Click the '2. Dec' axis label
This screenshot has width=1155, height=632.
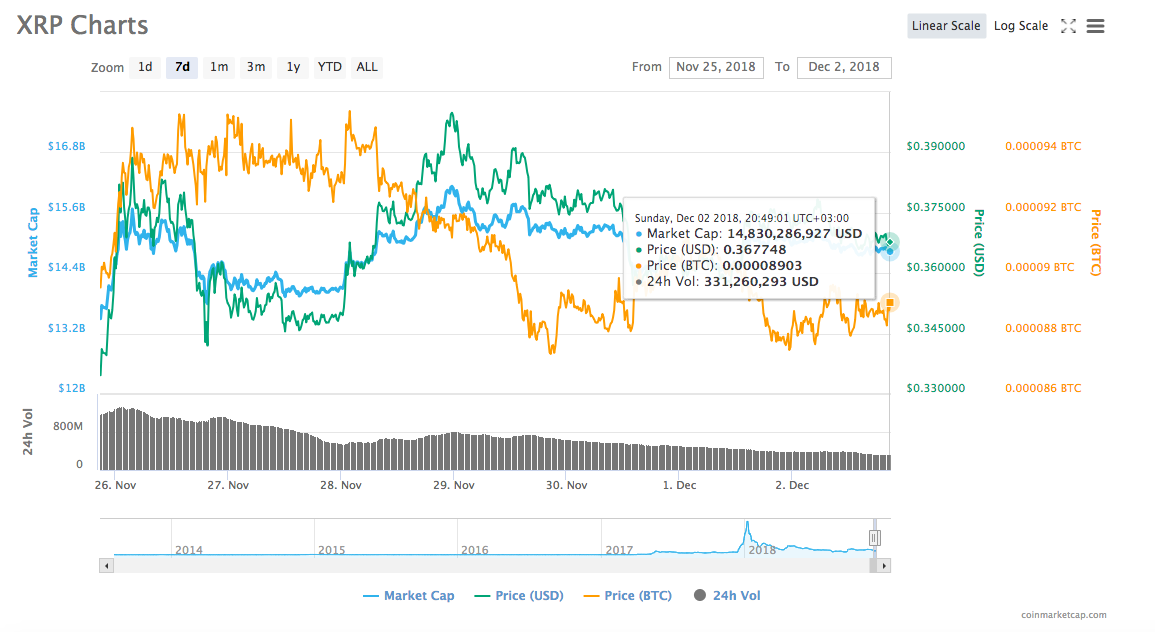[792, 485]
